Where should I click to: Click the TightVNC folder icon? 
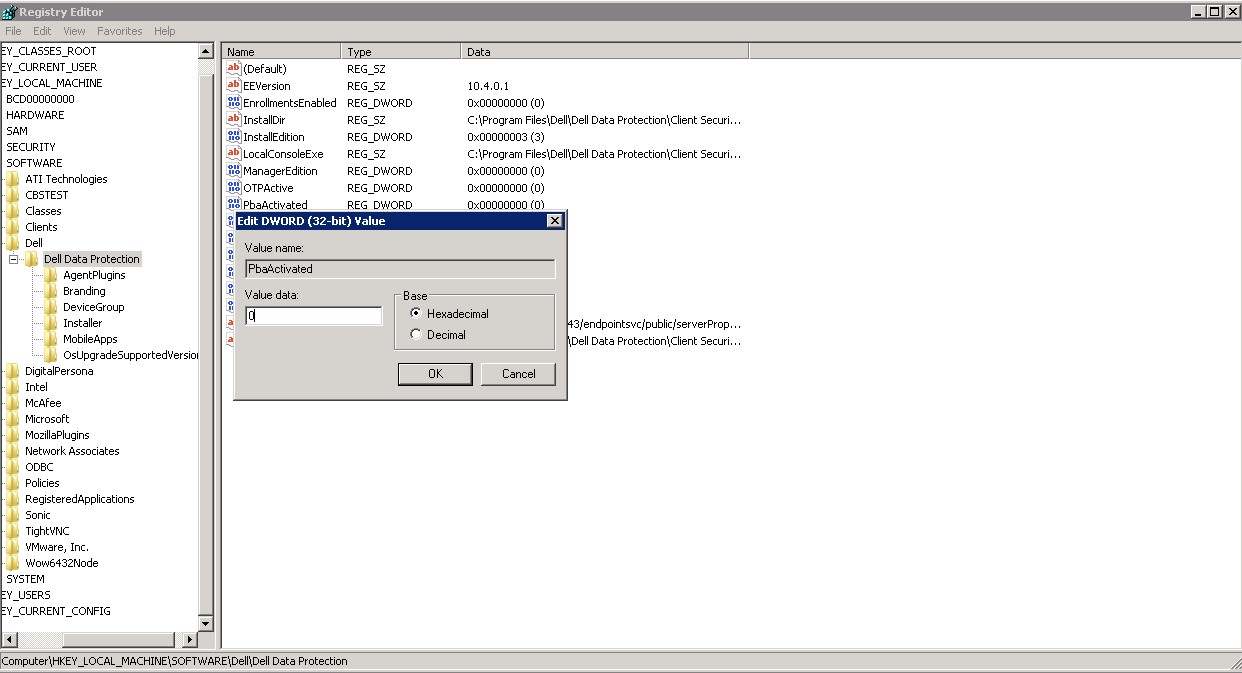point(13,531)
